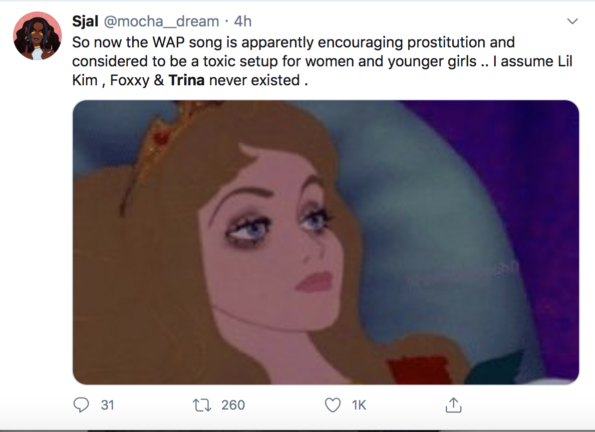Click the 31 replies count

[107, 405]
